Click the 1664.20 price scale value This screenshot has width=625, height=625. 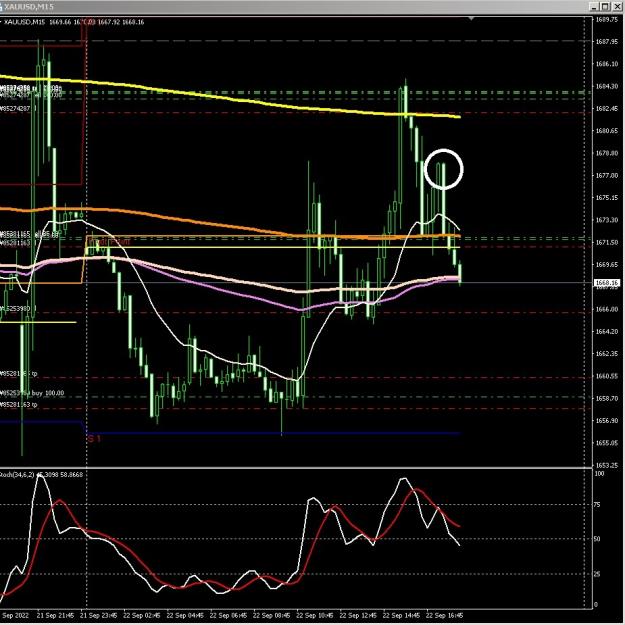tap(607, 332)
